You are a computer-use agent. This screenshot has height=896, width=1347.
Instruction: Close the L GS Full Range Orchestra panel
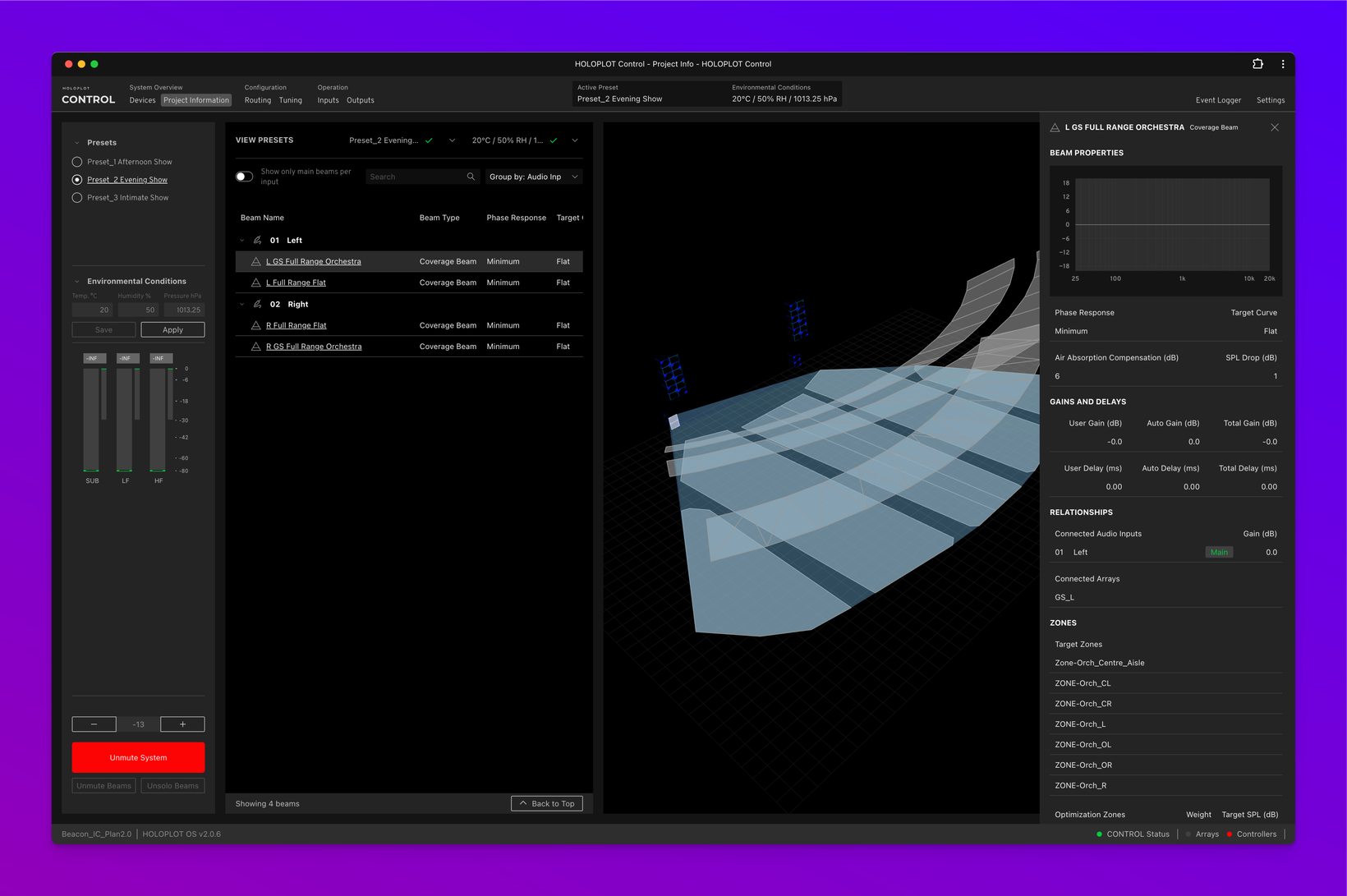coord(1275,127)
